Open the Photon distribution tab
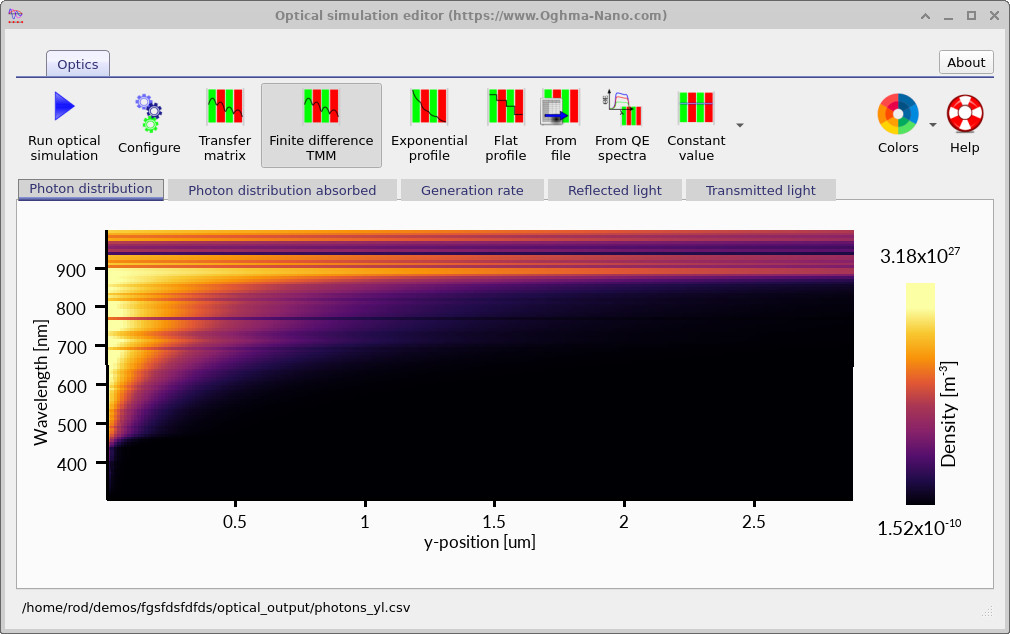 point(91,189)
